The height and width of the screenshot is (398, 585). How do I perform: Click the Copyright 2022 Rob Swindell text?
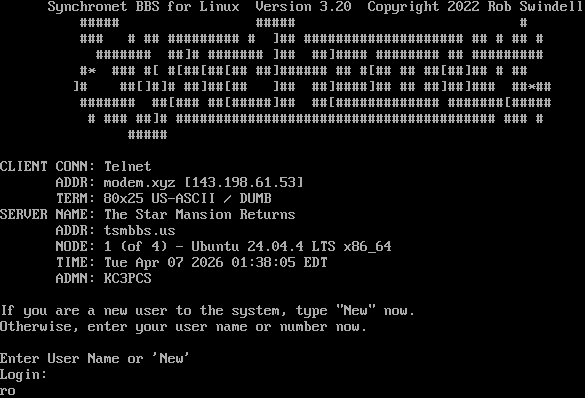[x=475, y=6]
